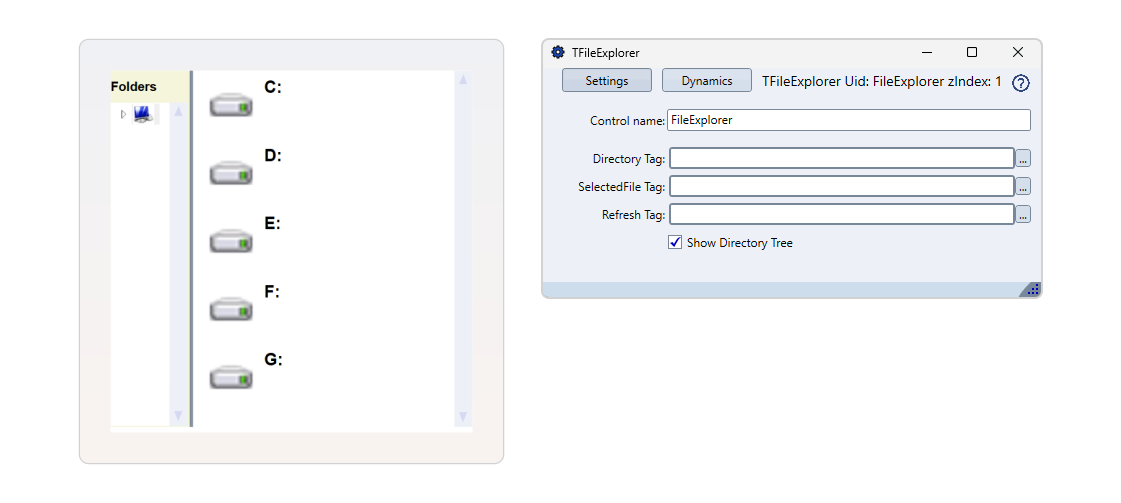Open Directory Tag browse ellipsis button
Image resolution: width=1121 pixels, height=503 pixels.
coord(1023,158)
